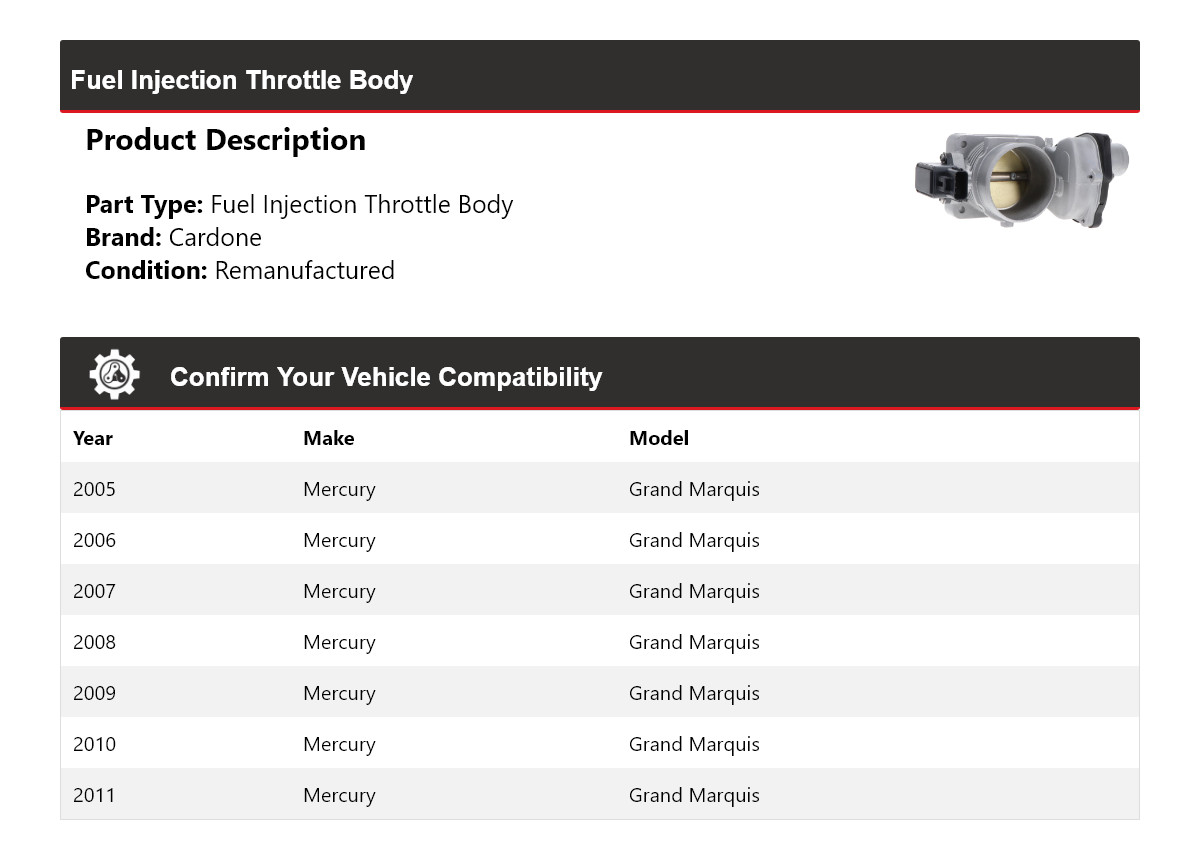The height and width of the screenshot is (860, 1200).
Task: Select the Year column header
Action: click(x=93, y=438)
